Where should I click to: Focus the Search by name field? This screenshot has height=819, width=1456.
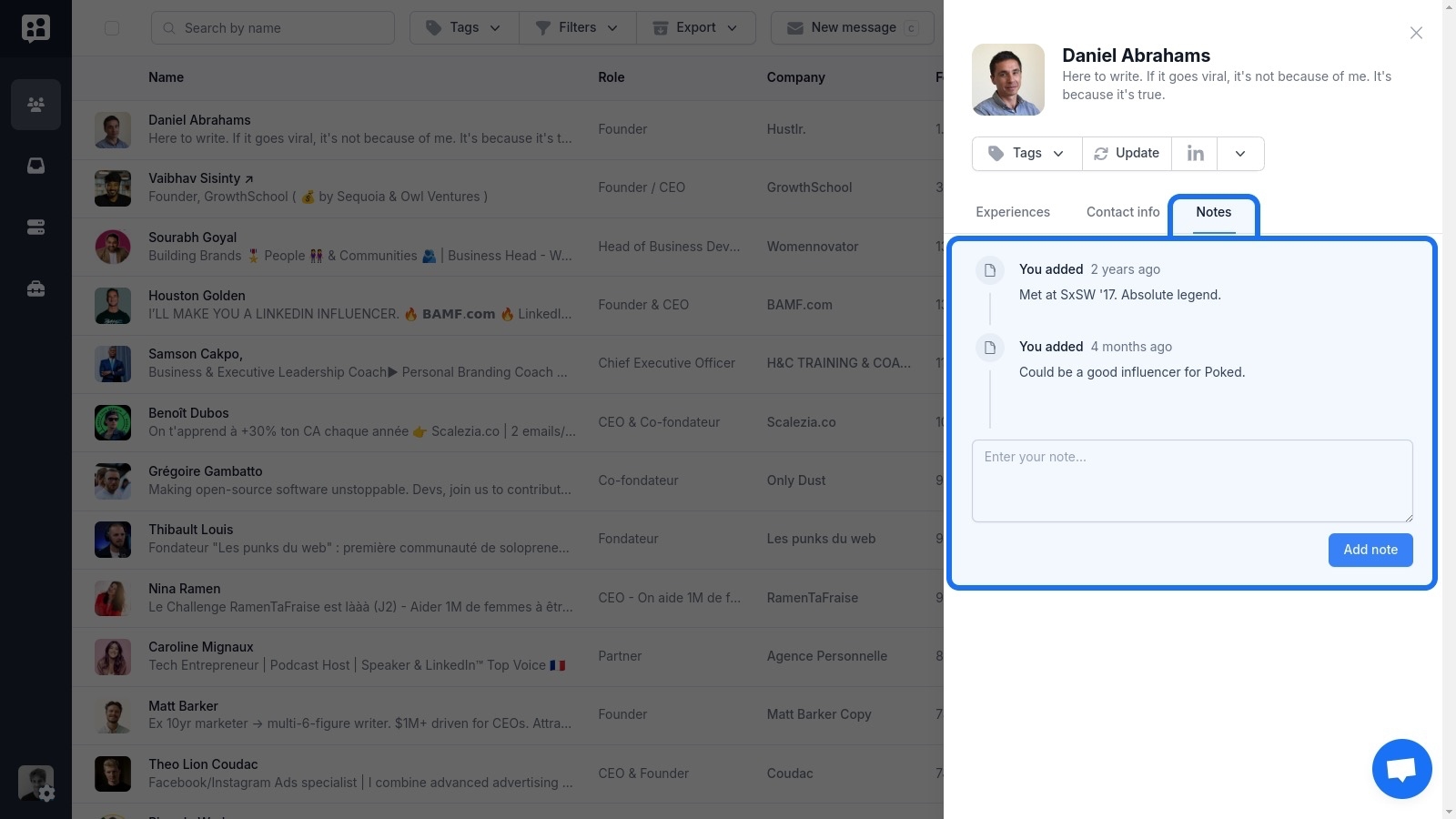pyautogui.click(x=273, y=28)
